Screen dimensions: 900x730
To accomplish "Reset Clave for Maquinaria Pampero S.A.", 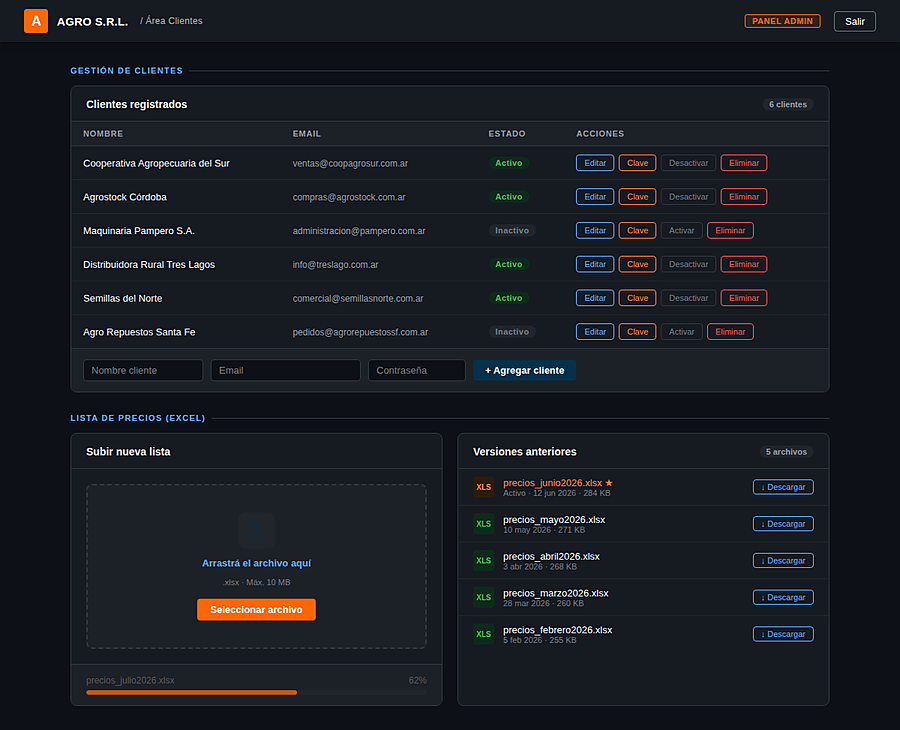I will click(x=637, y=231).
